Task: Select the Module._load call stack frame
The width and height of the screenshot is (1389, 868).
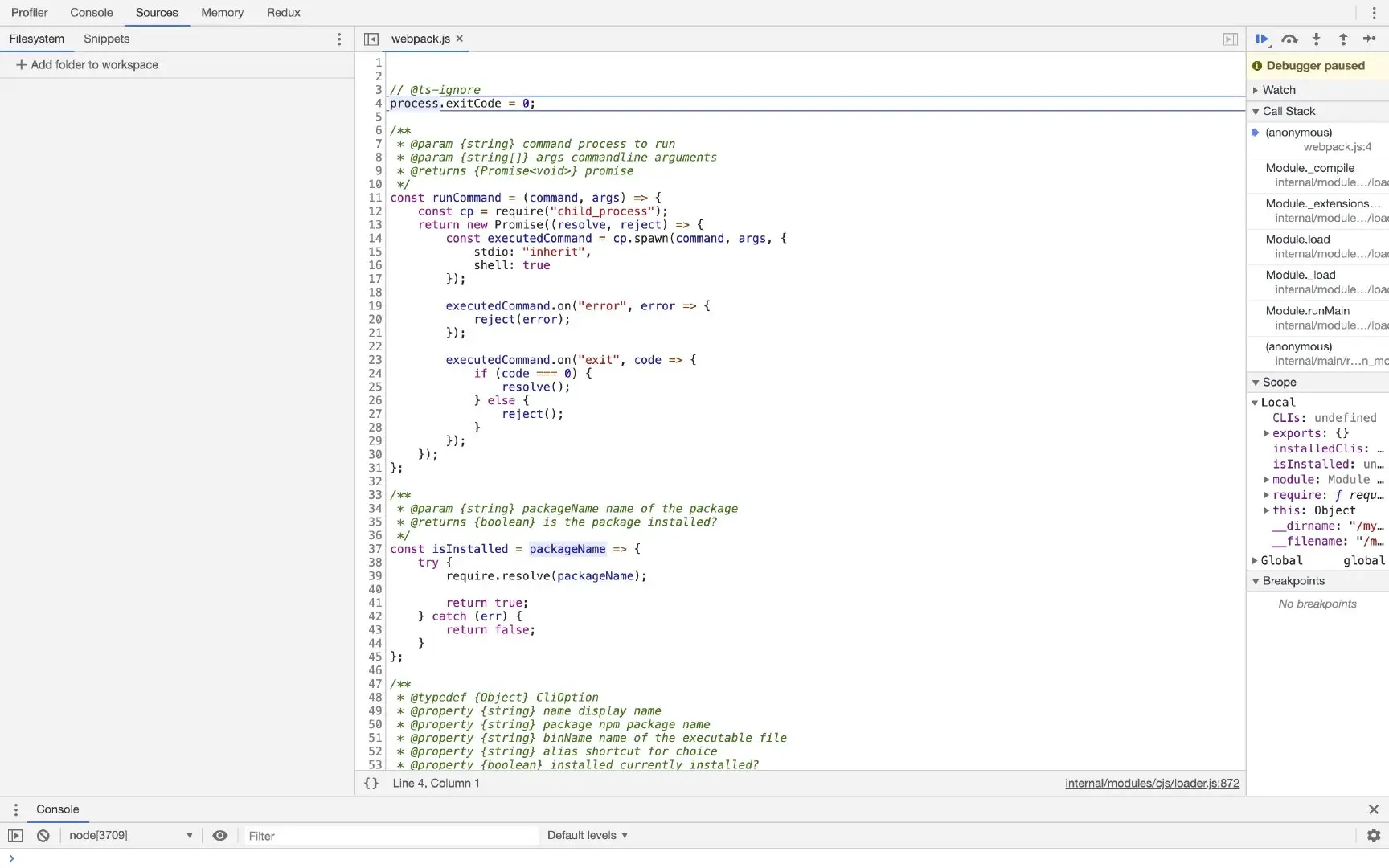Action: pyautogui.click(x=1318, y=282)
